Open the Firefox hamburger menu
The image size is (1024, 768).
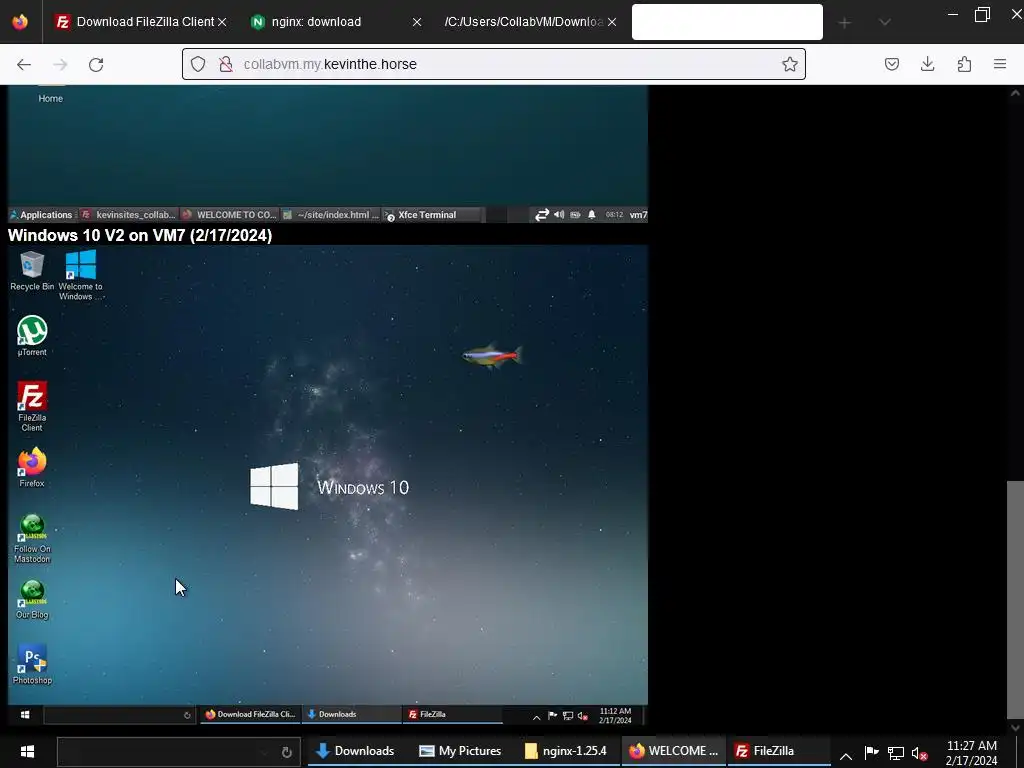(x=1000, y=64)
